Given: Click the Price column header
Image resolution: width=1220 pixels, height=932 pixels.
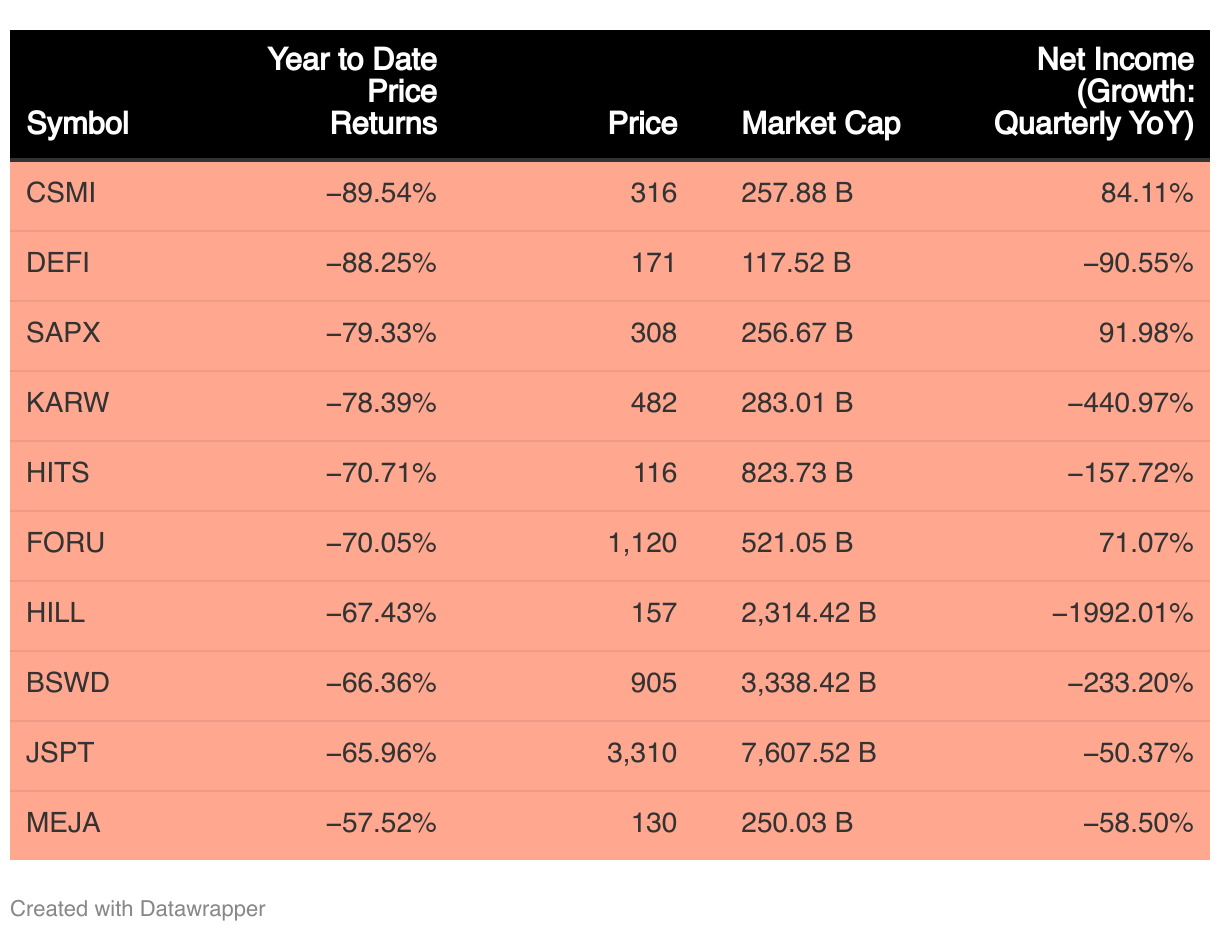Looking at the screenshot, I should coord(642,123).
